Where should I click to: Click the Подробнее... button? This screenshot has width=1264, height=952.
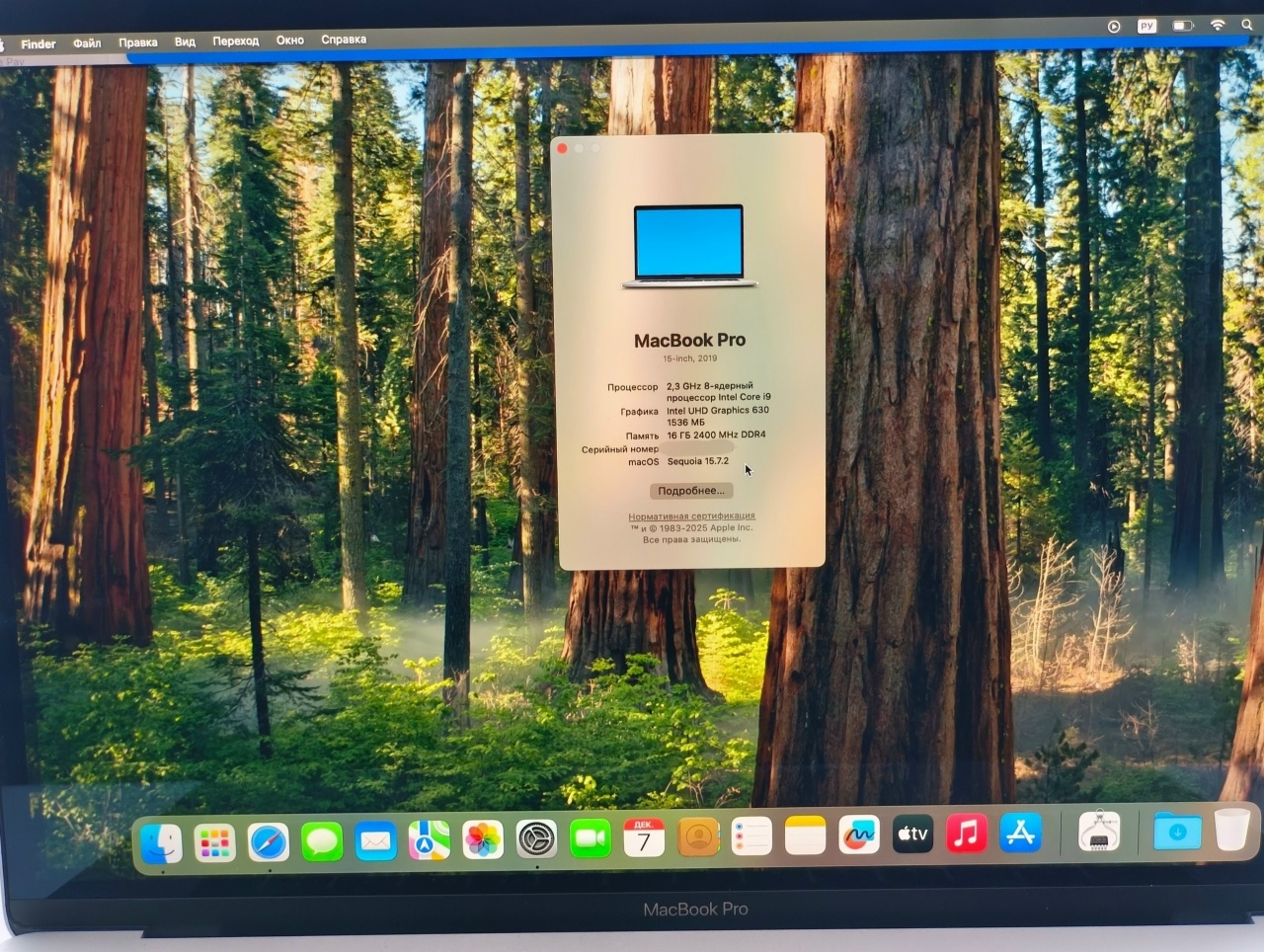pos(691,491)
